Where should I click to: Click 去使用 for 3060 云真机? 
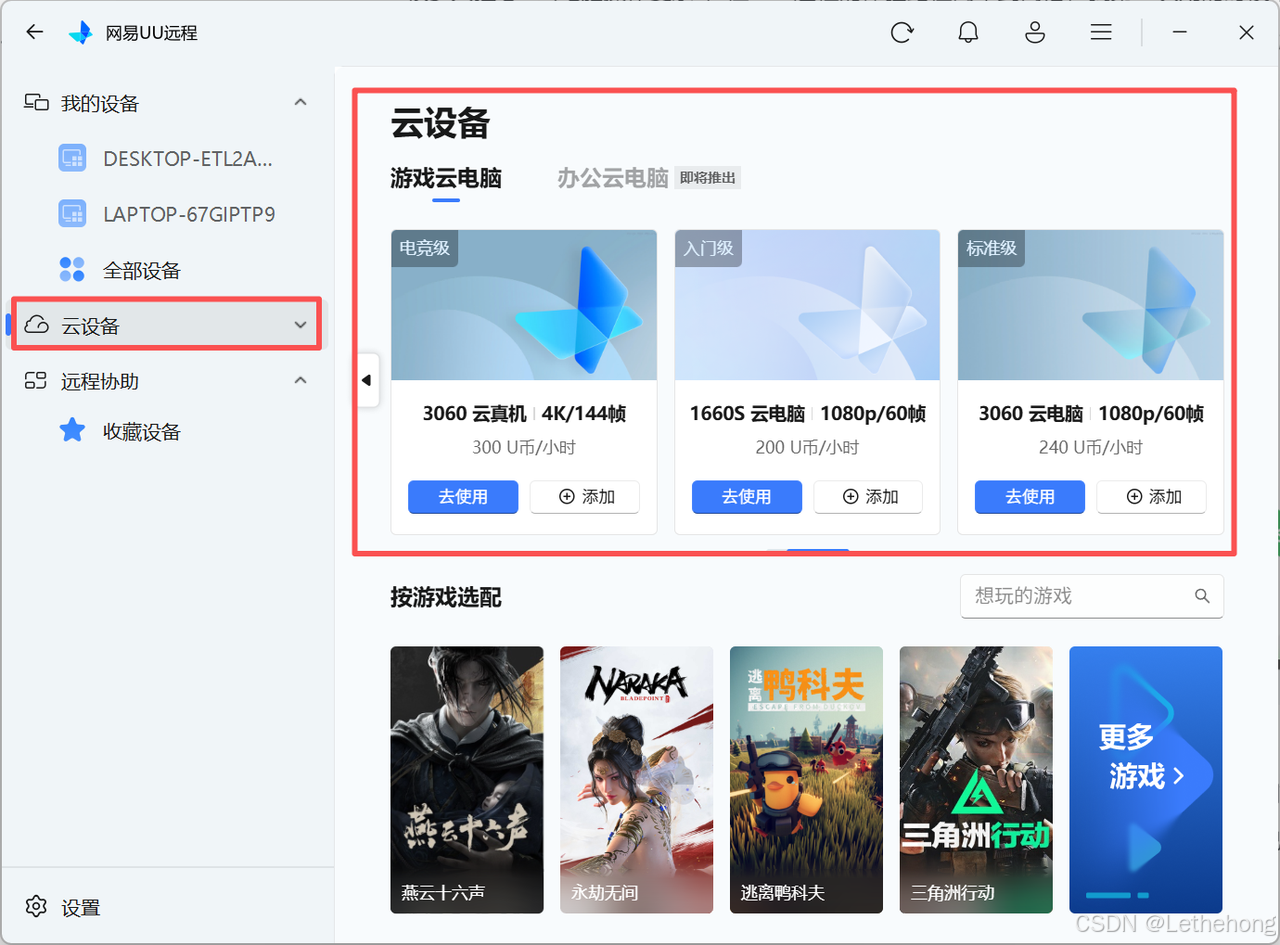click(x=463, y=496)
